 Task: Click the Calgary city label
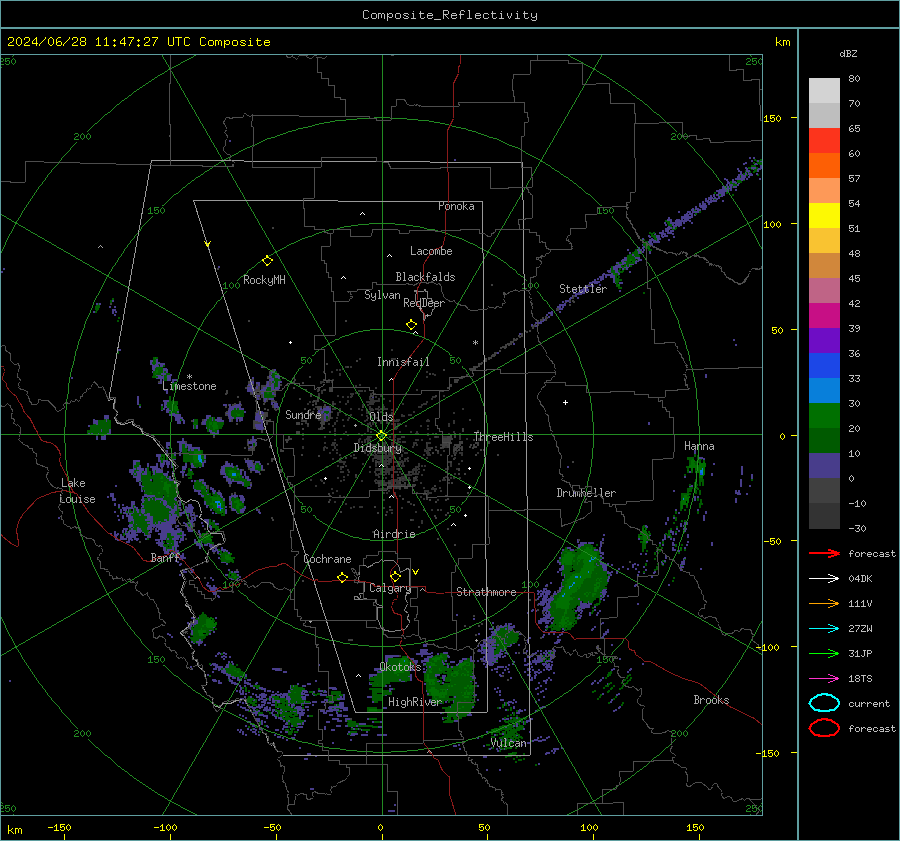coord(390,588)
